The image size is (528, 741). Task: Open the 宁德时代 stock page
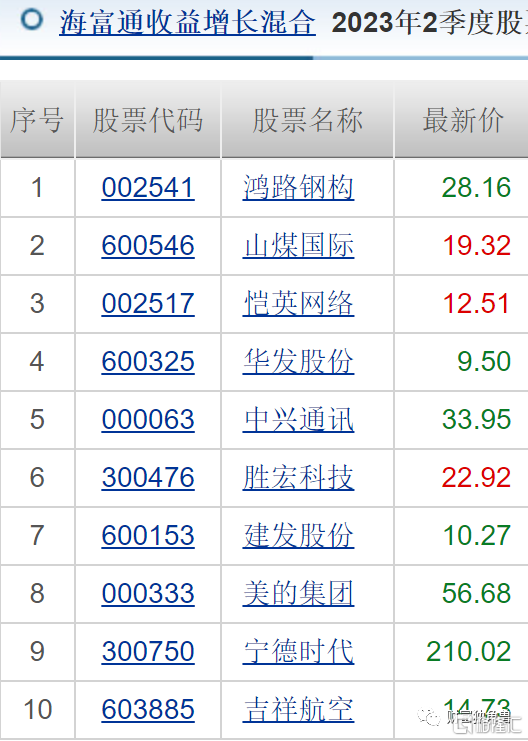pyautogui.click(x=298, y=652)
